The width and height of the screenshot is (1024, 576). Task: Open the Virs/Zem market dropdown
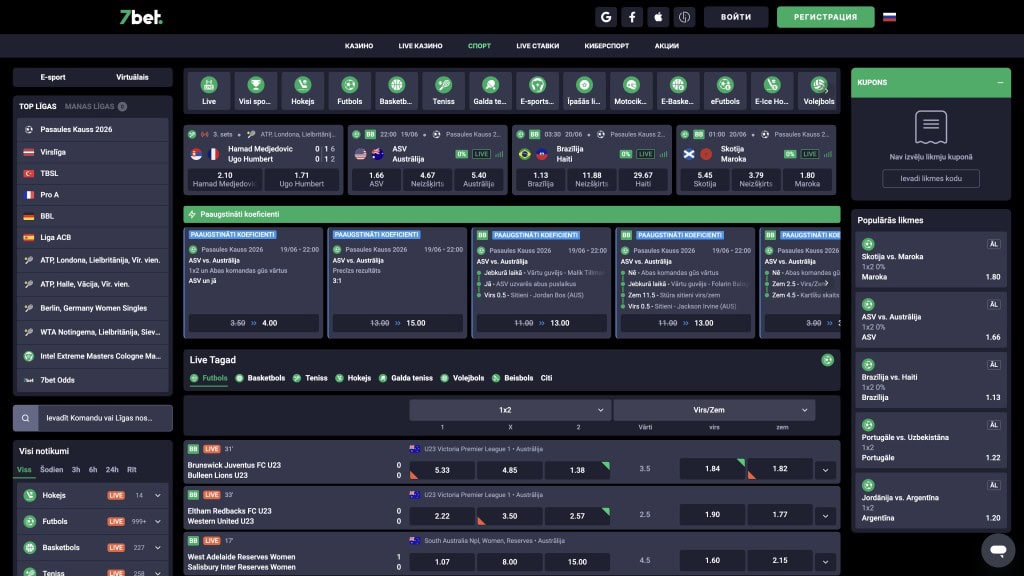tap(714, 410)
